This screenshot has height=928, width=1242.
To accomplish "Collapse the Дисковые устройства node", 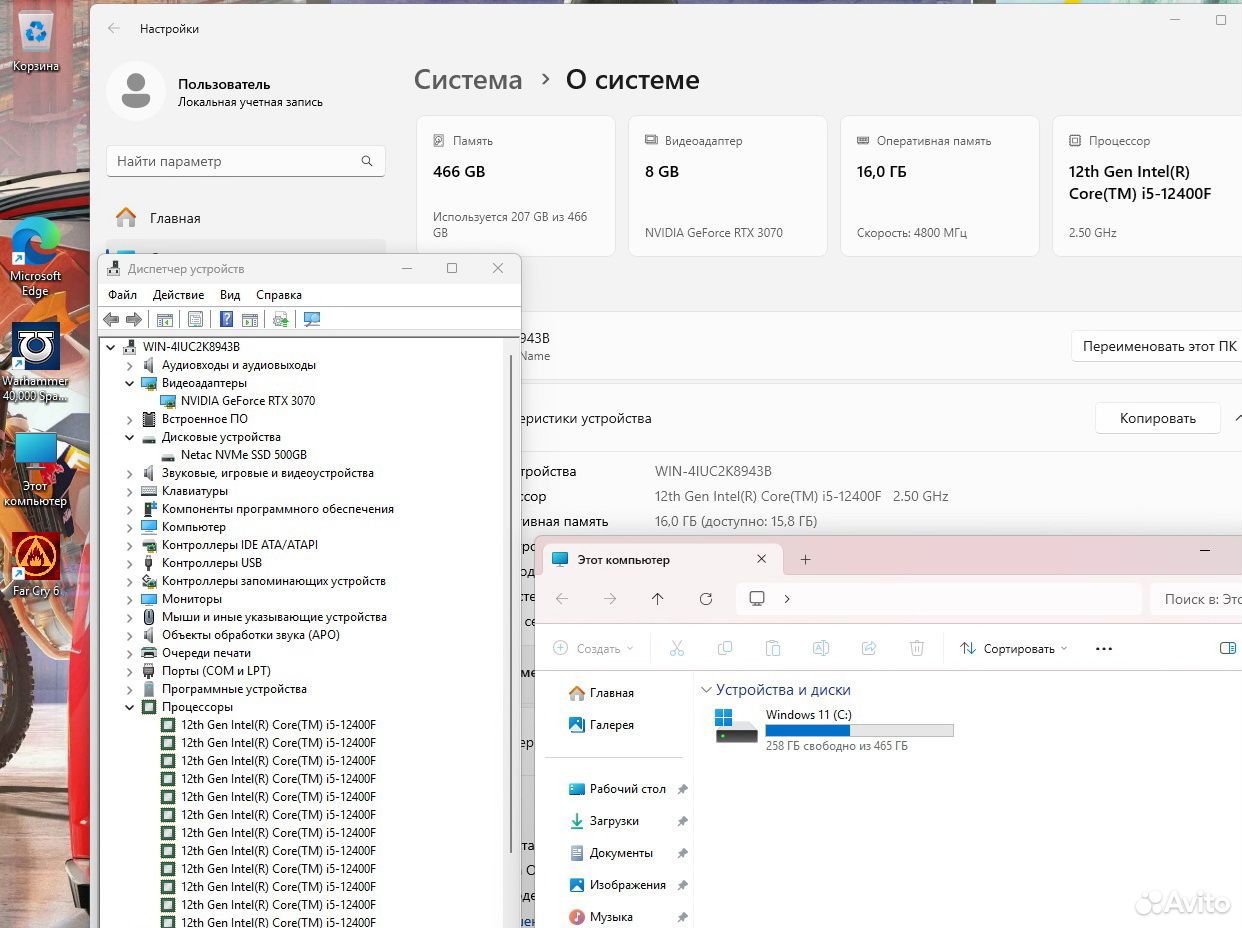I will 130,437.
